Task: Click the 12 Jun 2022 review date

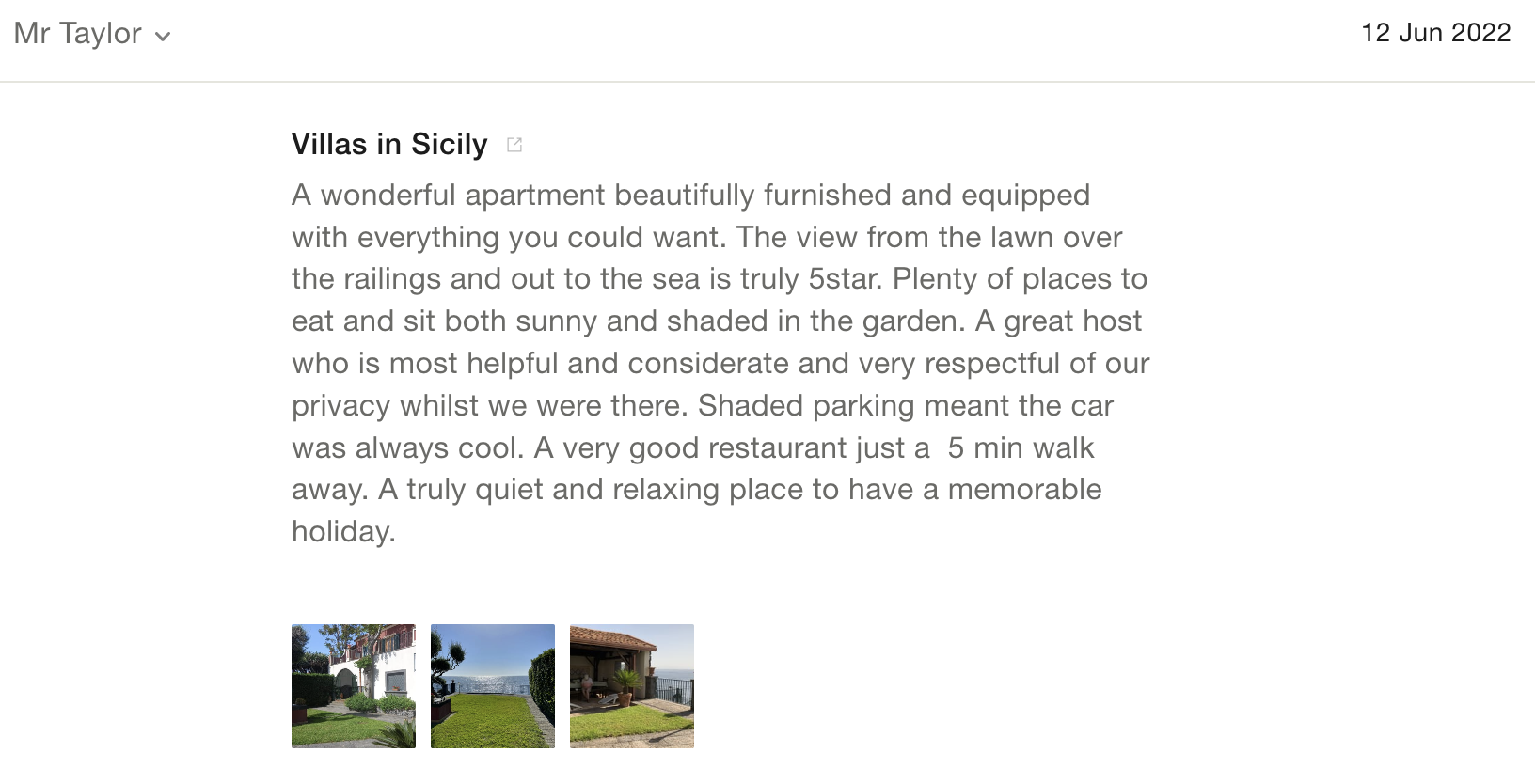Action: click(x=1435, y=33)
